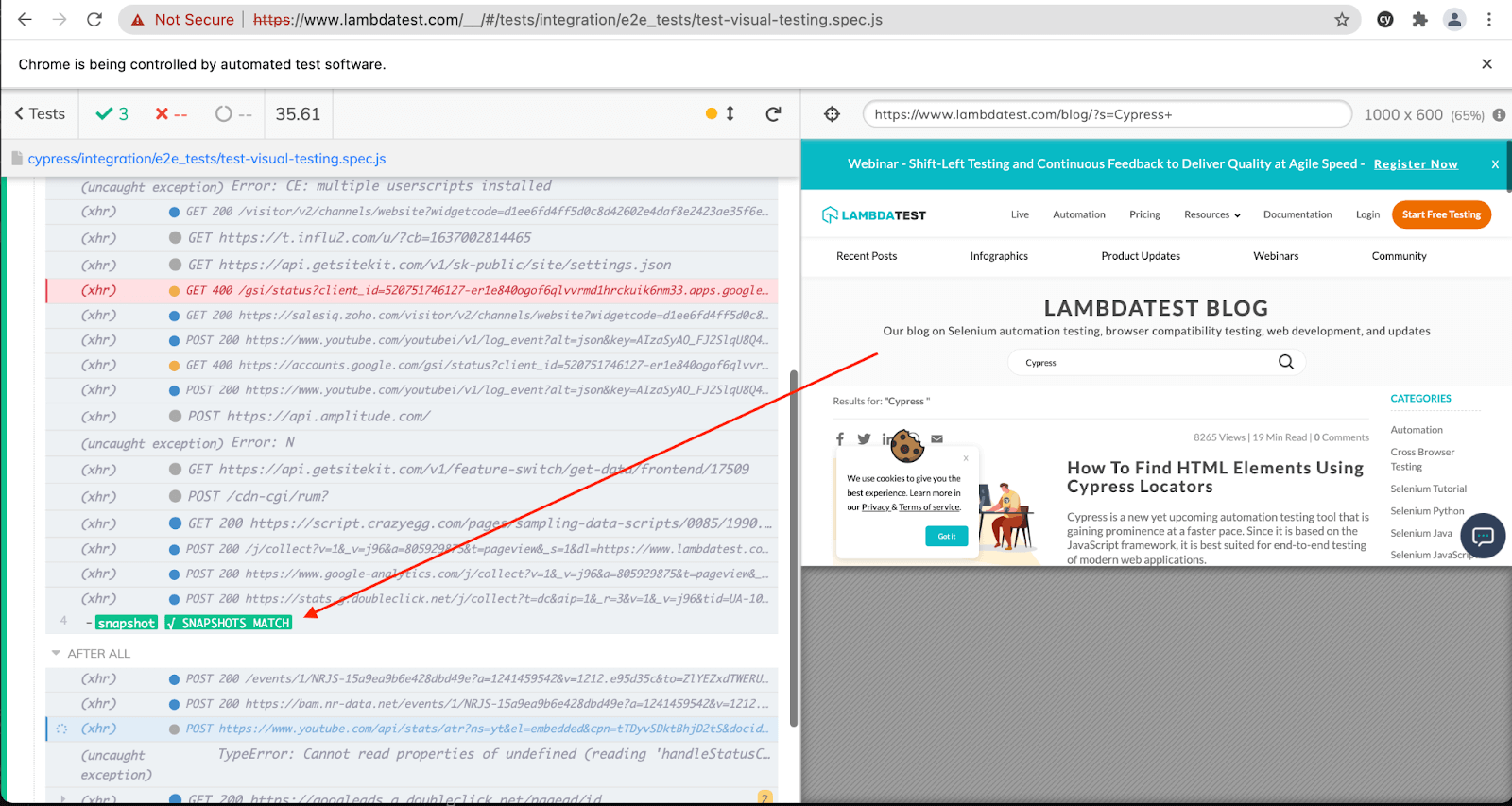1512x806 pixels.
Task: Click the failed tests count
Action: [x=171, y=114]
